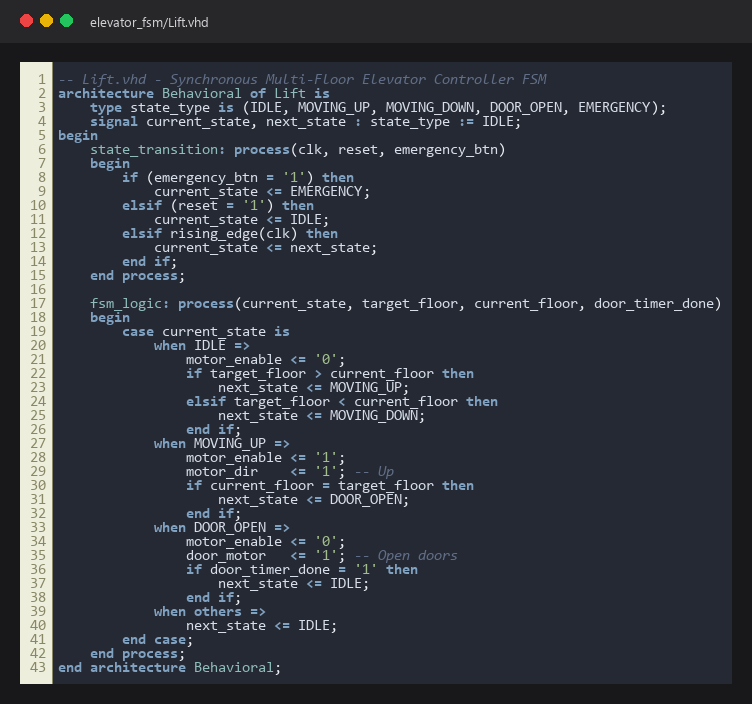Click the 'elsif (reset = '1') then' line
752x704 pixels.
[218, 205]
